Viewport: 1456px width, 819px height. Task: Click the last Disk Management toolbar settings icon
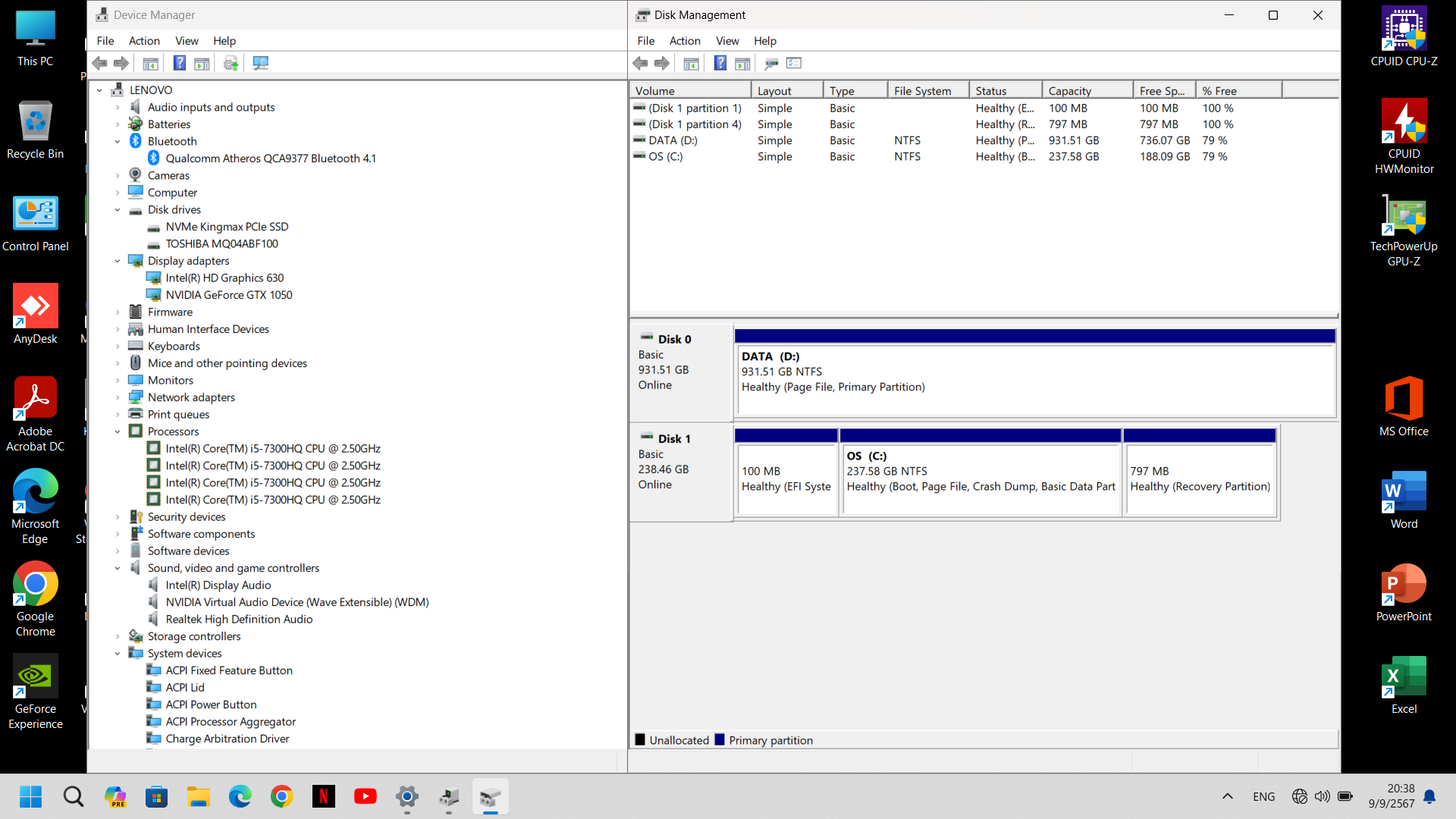pos(794,63)
